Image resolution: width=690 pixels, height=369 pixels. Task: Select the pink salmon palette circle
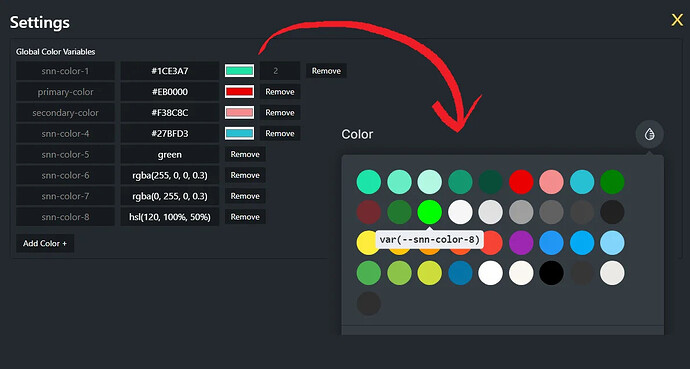pyautogui.click(x=551, y=182)
